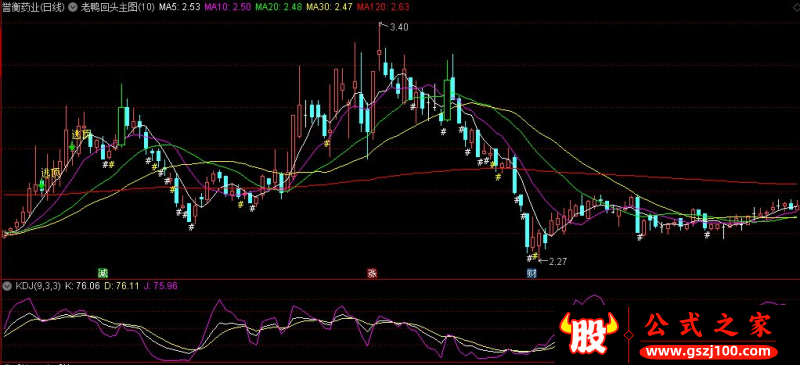This screenshot has height=365, width=800.
Task: Click the upper 逃顶 signal with green arrow
Action: point(81,135)
